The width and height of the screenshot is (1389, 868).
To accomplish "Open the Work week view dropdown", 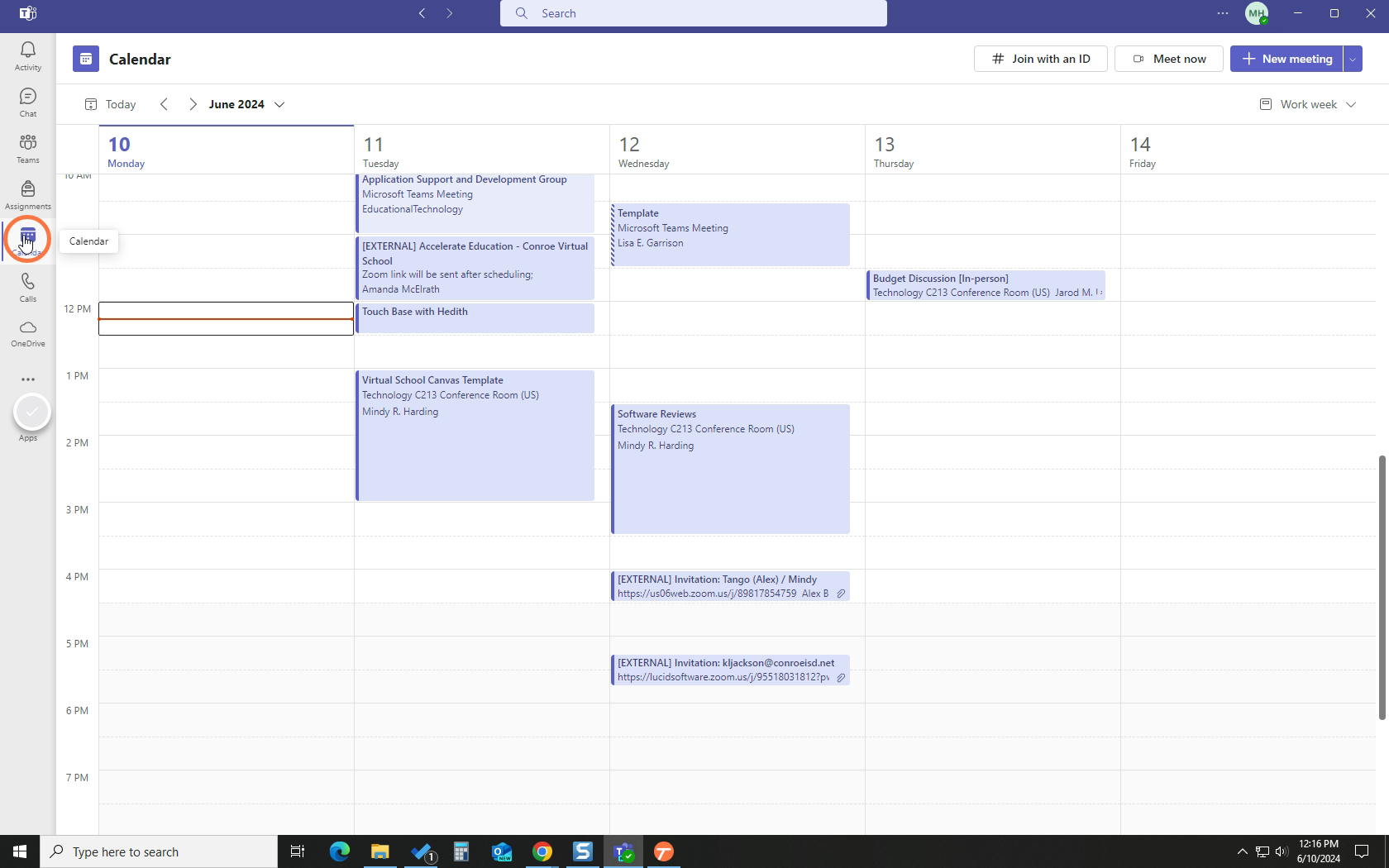I will coord(1307,104).
